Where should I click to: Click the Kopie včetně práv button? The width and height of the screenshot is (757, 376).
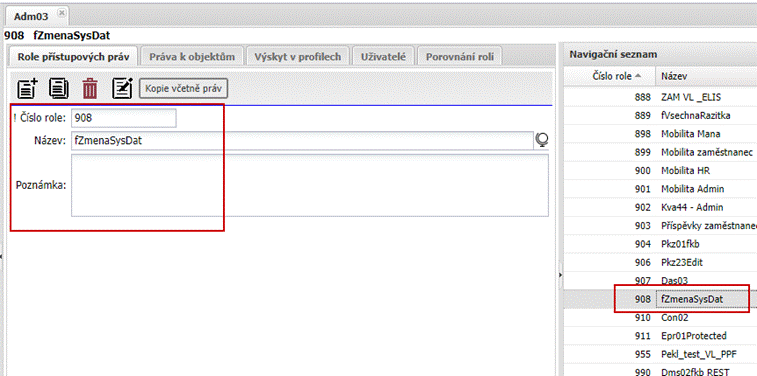tap(183, 89)
